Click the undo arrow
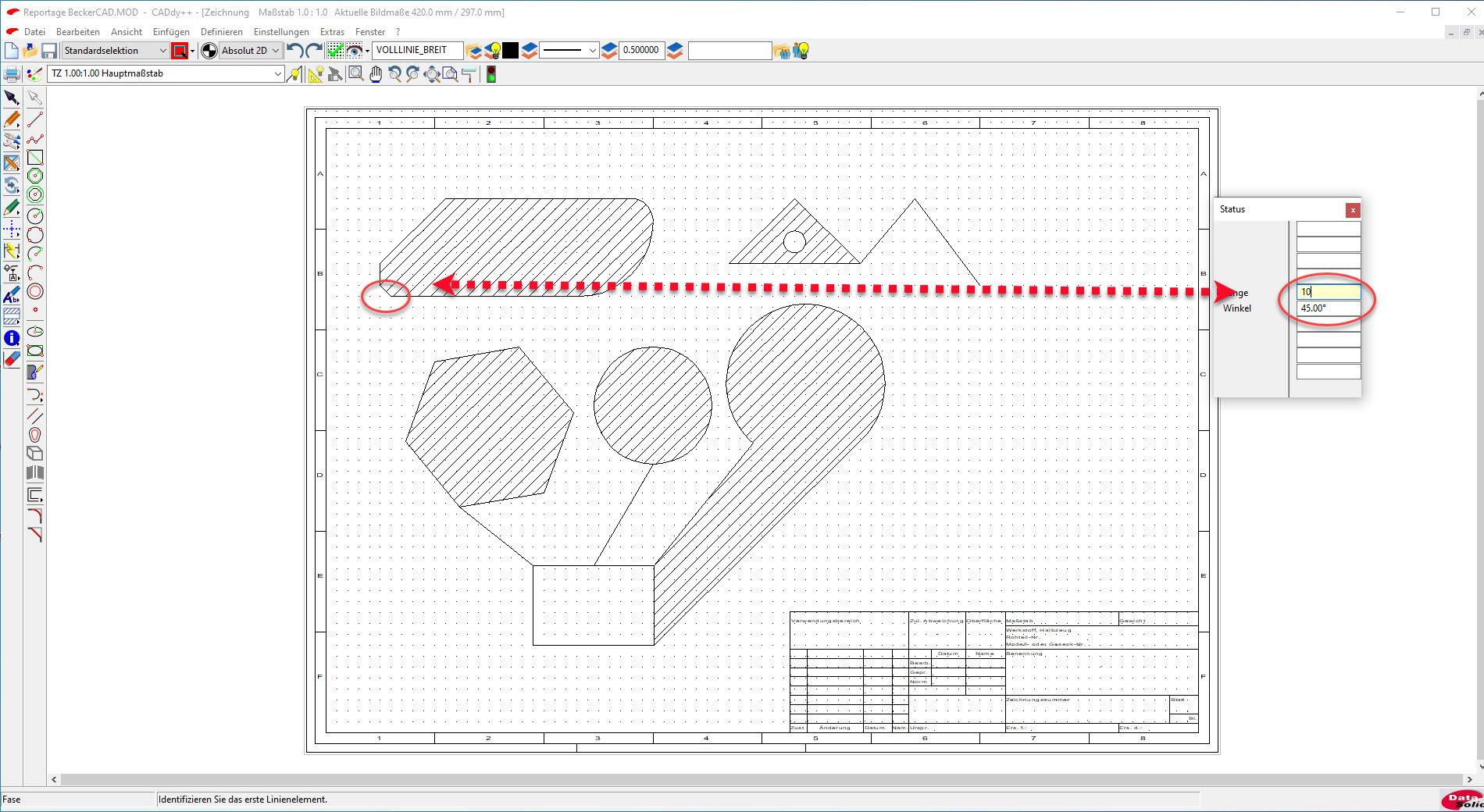 click(x=294, y=51)
